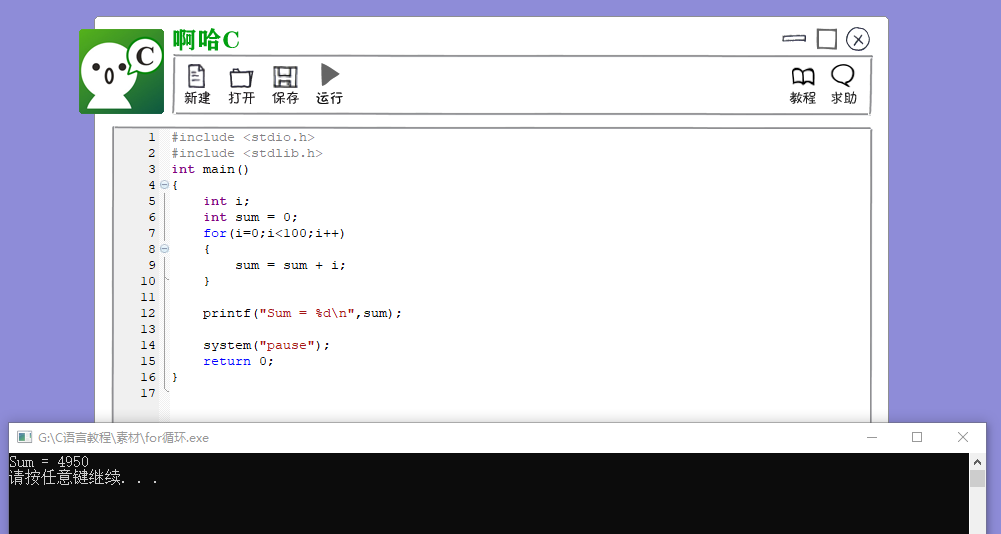Screen dimensions: 1001x534
Task: Create a new file with 新建 icon
Action: (x=197, y=84)
